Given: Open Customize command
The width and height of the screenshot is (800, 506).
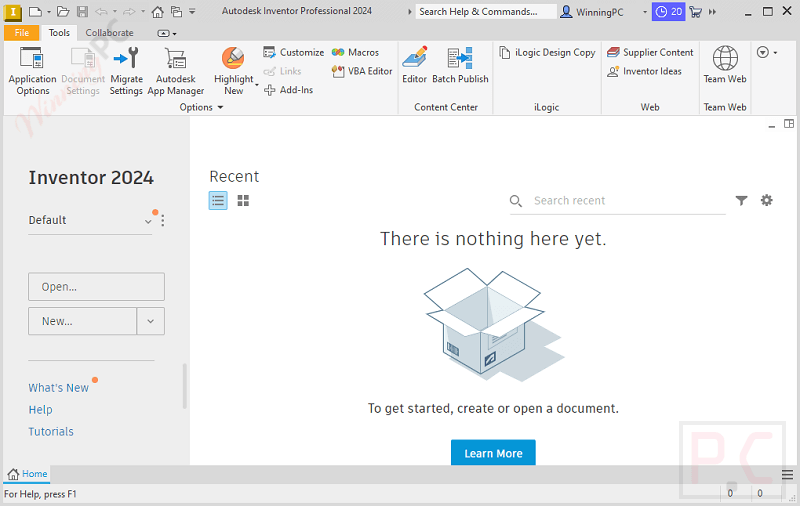Looking at the screenshot, I should click(x=293, y=52).
